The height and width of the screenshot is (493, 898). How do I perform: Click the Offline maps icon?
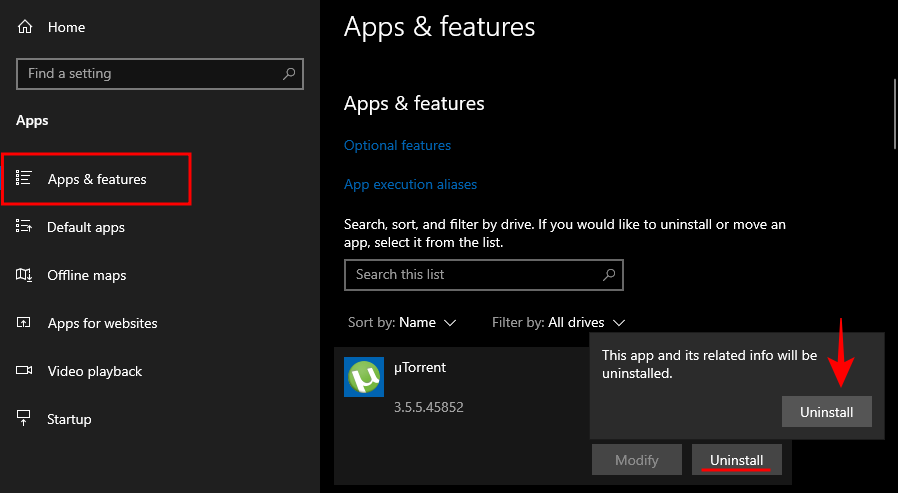[25, 275]
